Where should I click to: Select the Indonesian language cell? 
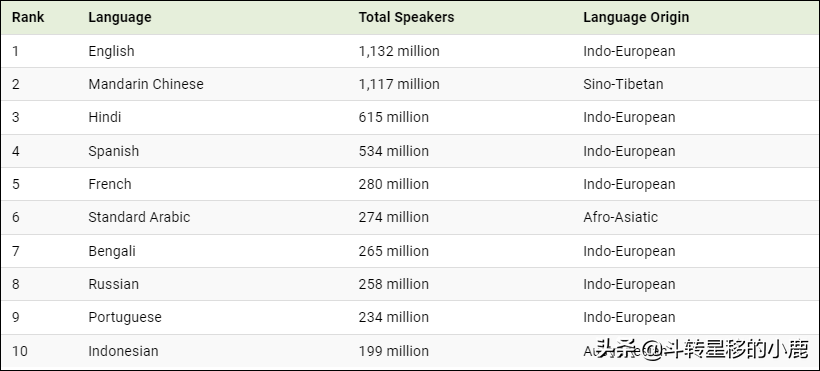tap(123, 351)
